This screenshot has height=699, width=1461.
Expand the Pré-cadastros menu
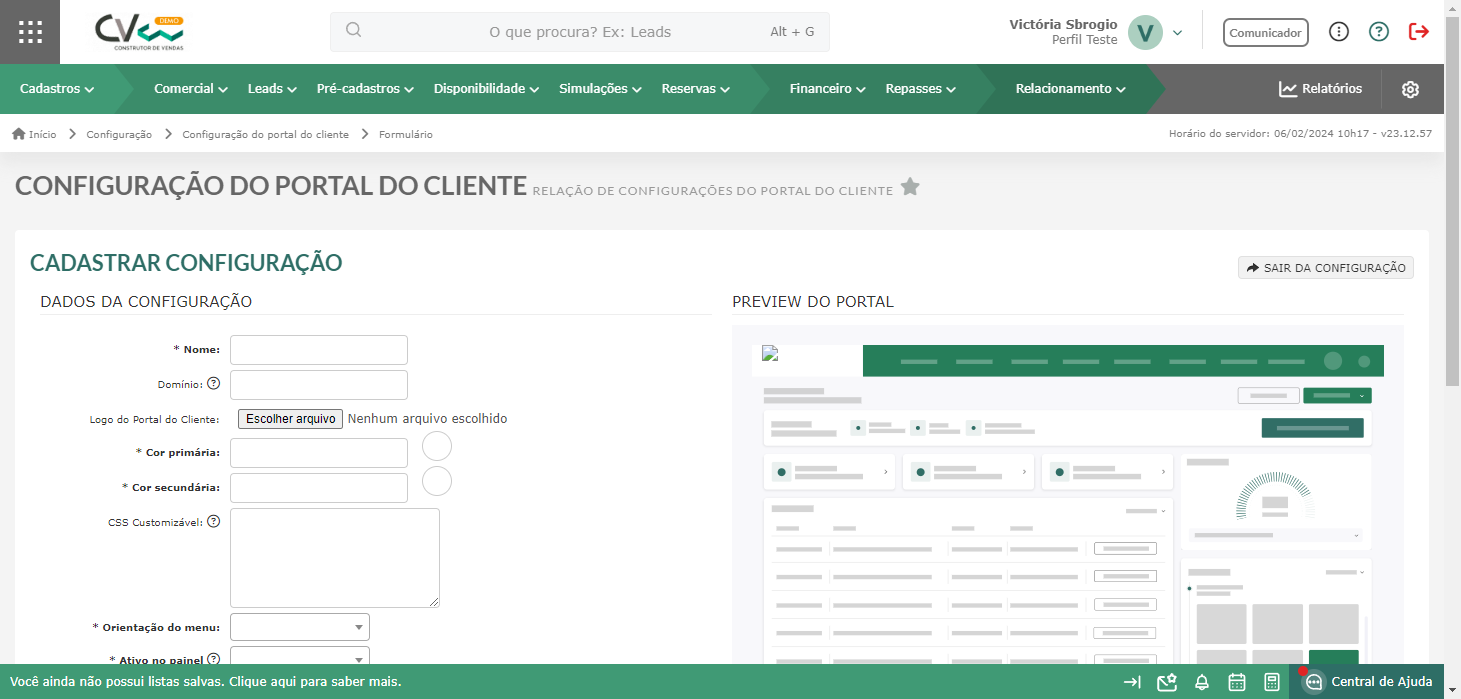pos(365,89)
